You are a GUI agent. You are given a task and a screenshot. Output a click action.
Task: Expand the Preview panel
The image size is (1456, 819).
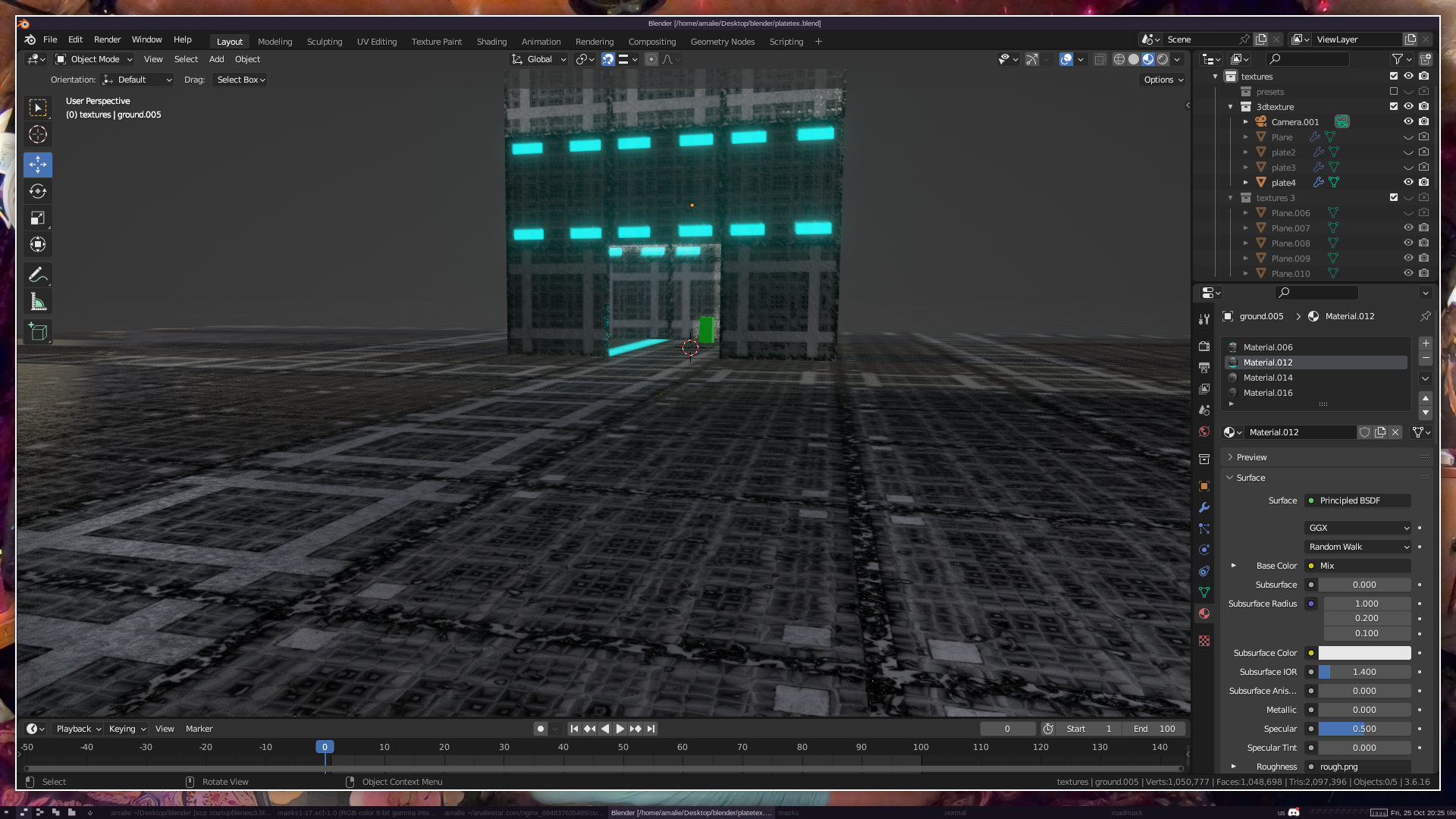coord(1251,457)
